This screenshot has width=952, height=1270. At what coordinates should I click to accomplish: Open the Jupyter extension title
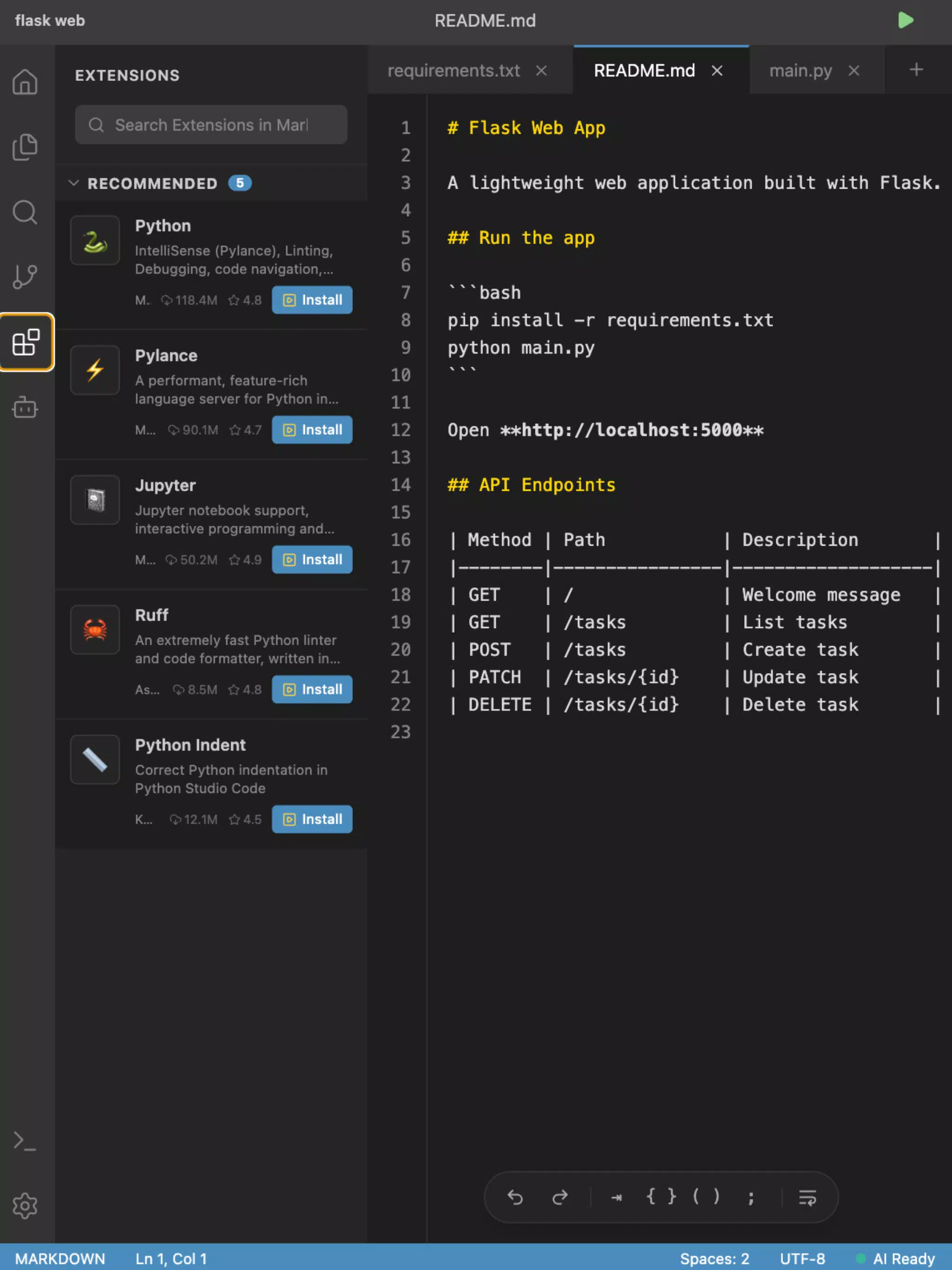click(165, 485)
